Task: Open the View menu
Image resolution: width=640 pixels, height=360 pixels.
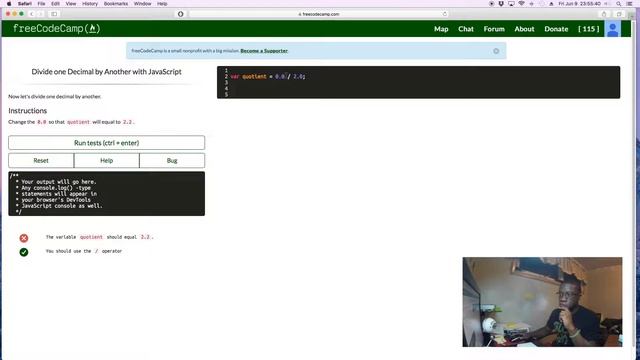Action: [71, 4]
